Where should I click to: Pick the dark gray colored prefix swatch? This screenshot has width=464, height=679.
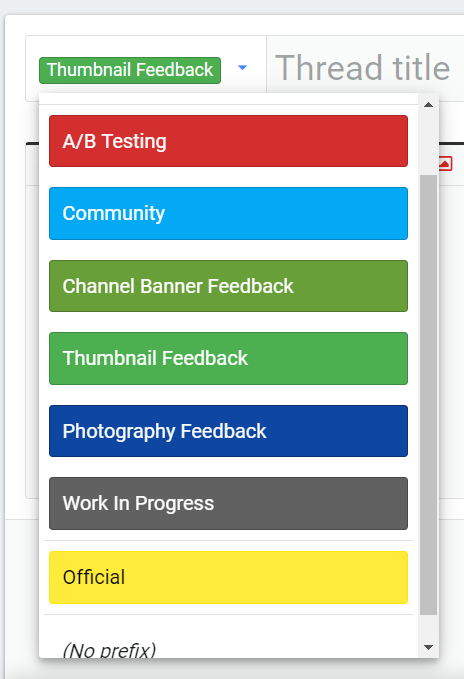click(x=229, y=504)
